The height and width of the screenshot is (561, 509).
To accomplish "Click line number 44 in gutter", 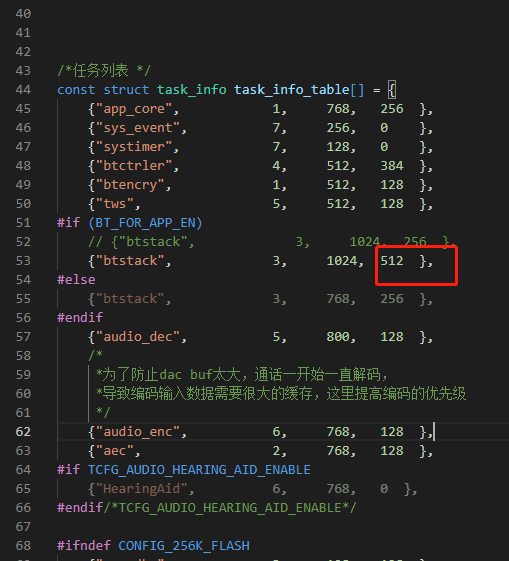I will (23, 89).
